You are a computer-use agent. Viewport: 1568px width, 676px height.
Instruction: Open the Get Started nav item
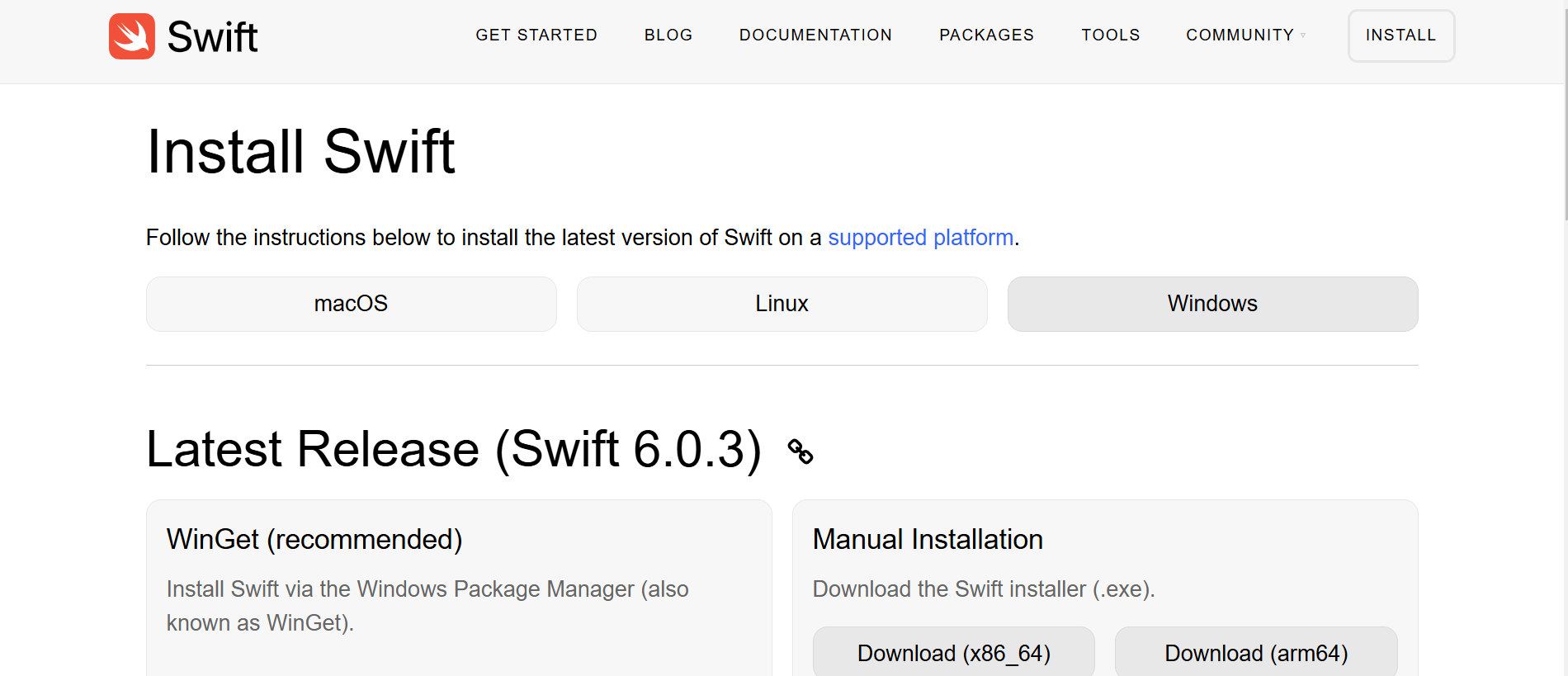[x=536, y=35]
